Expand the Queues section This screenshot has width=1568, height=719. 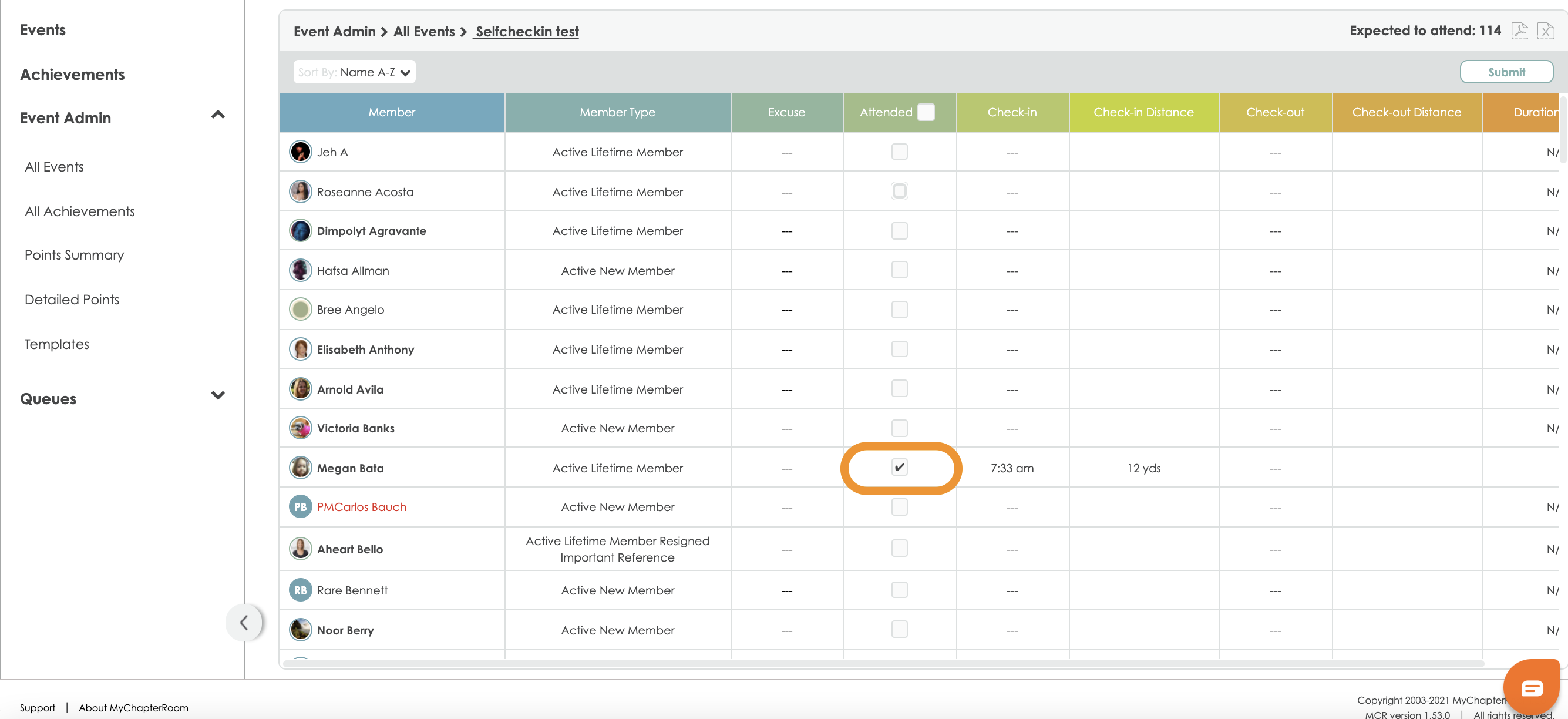(x=217, y=395)
